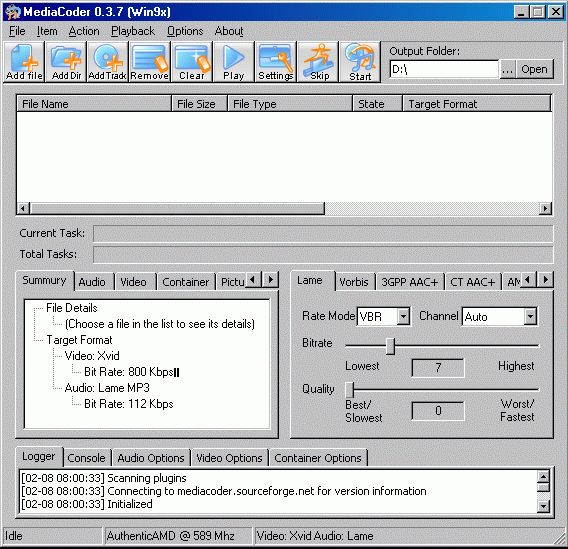The height and width of the screenshot is (549, 568).
Task: Click the File Type column header
Action: coord(290,104)
